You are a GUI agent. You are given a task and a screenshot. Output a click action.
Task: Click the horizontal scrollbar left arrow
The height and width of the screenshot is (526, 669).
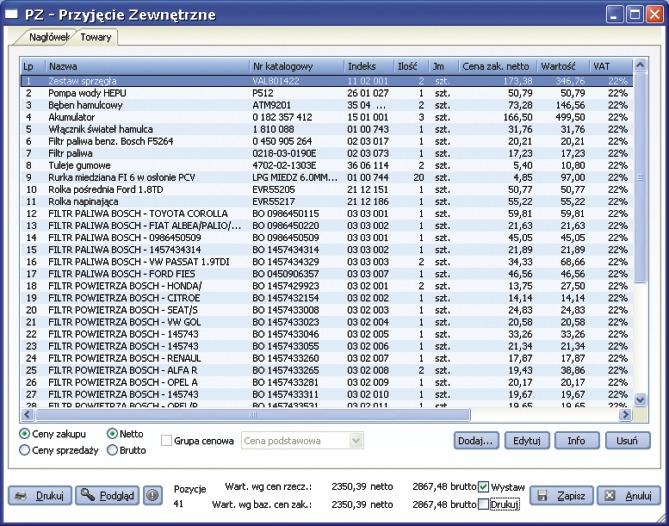coord(27,414)
